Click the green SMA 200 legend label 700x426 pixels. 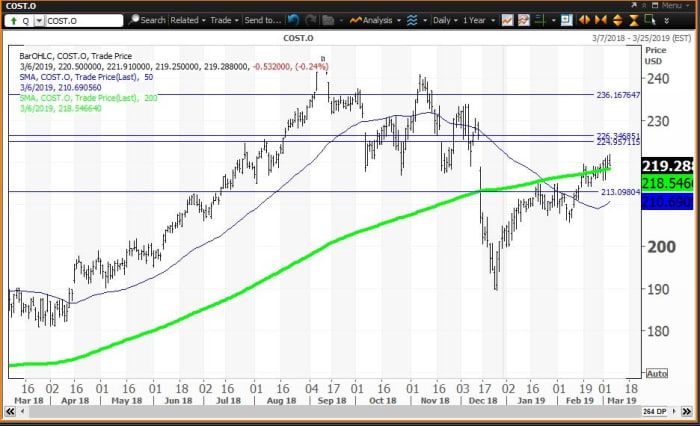(x=88, y=97)
